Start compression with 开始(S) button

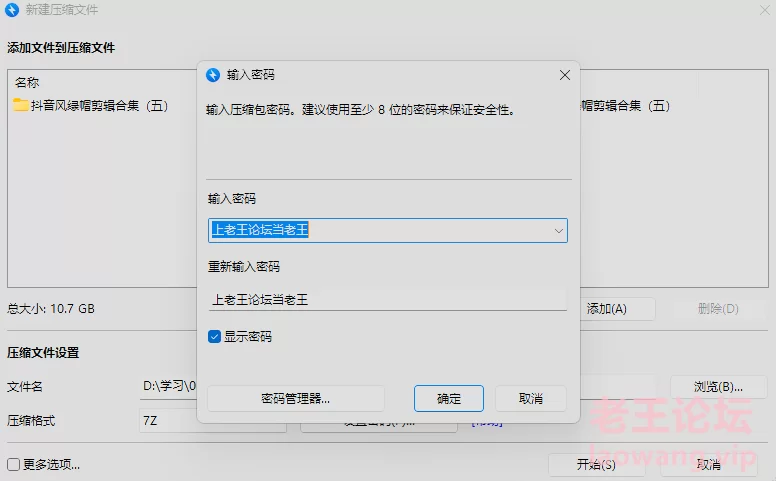(596, 464)
